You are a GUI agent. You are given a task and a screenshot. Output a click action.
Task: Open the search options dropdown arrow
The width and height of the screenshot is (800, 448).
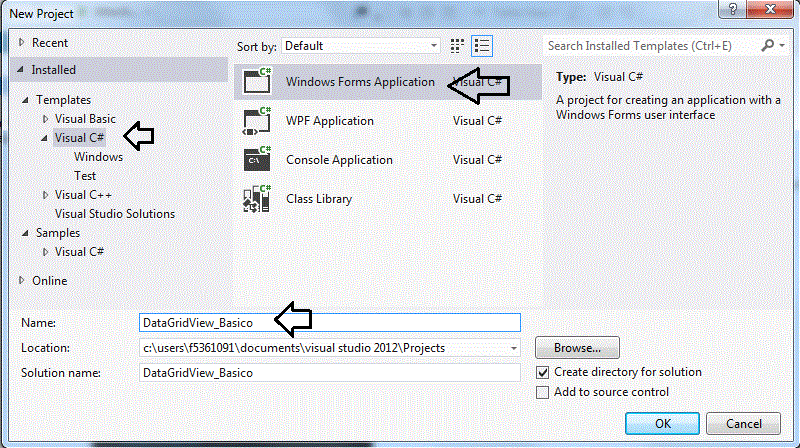pyautogui.click(x=782, y=46)
